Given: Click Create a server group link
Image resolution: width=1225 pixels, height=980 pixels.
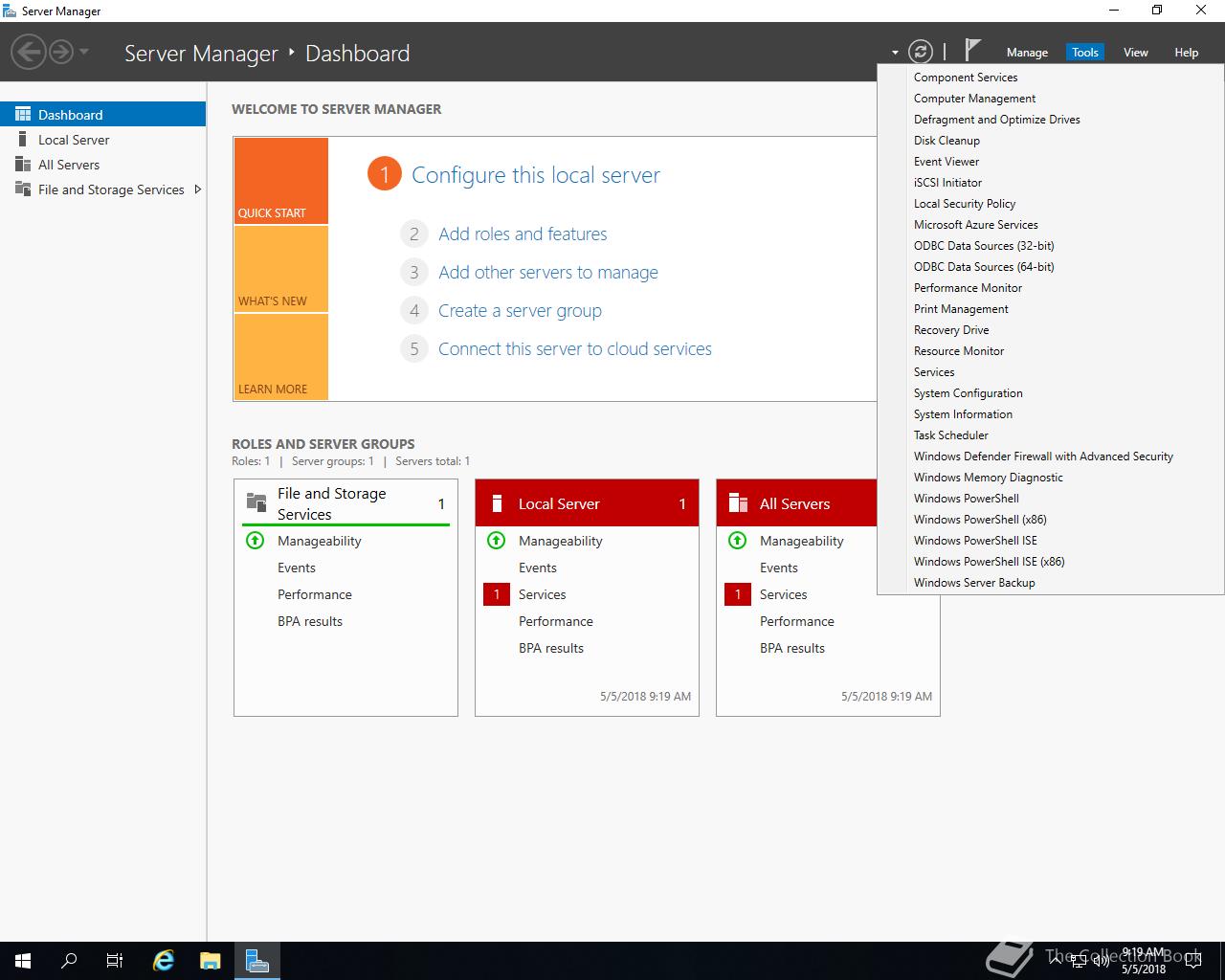Looking at the screenshot, I should click(520, 310).
